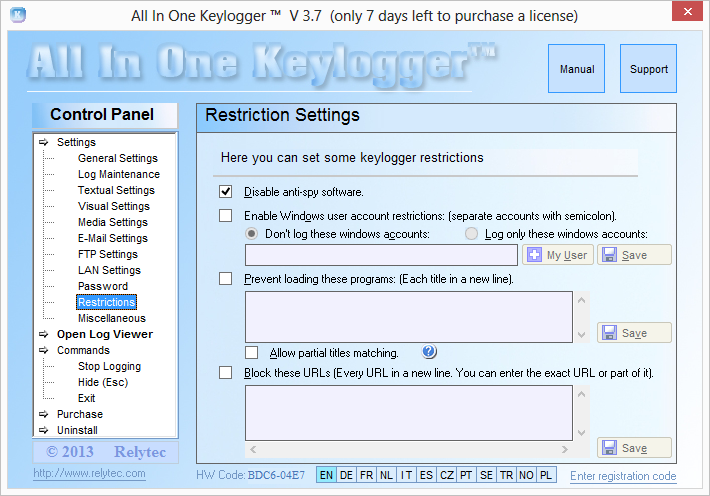Click Save icon beside blocked programs list
The width and height of the screenshot is (710, 496).
click(609, 333)
